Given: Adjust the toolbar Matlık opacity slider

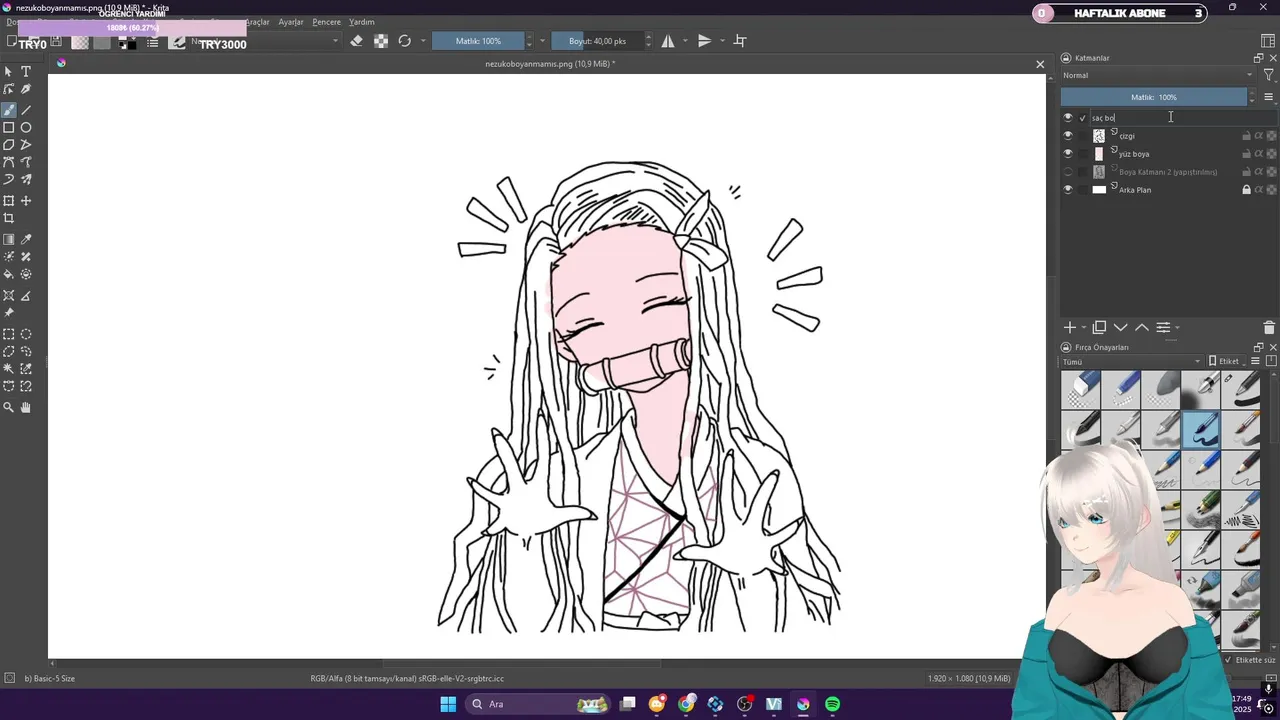Looking at the screenshot, I should pos(478,41).
